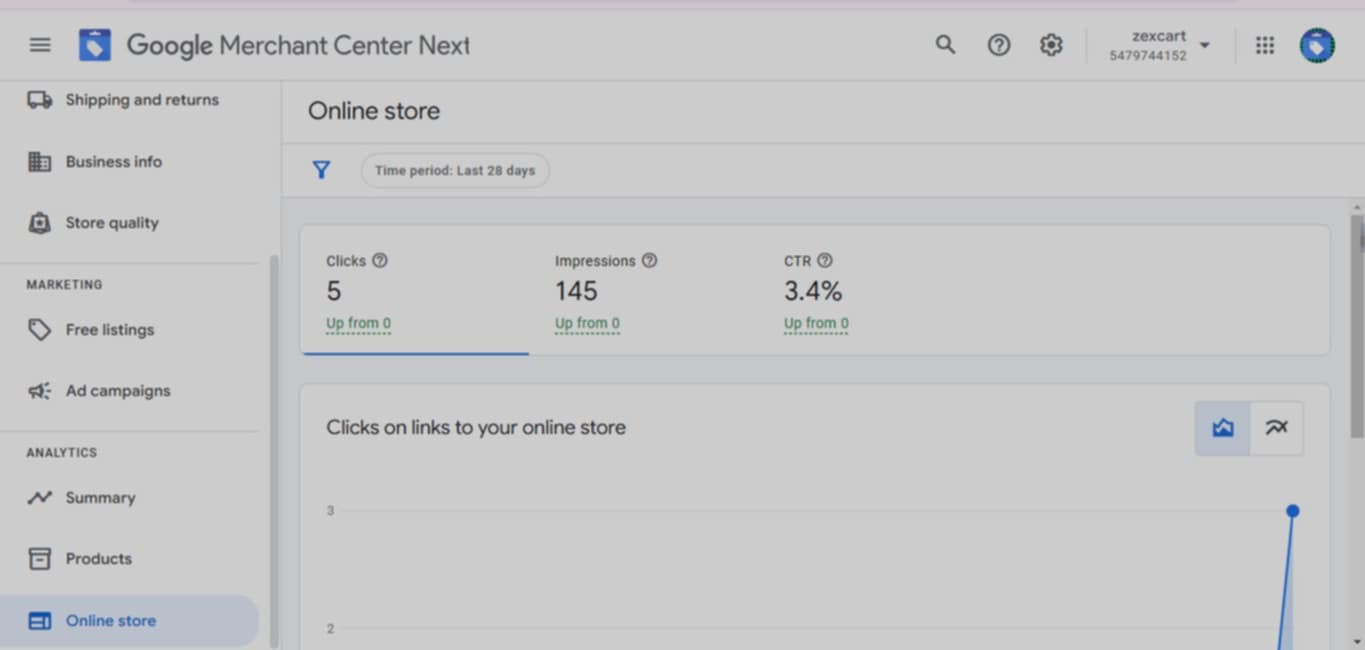Open the Google apps grid
The image size is (1365, 650).
click(1265, 45)
